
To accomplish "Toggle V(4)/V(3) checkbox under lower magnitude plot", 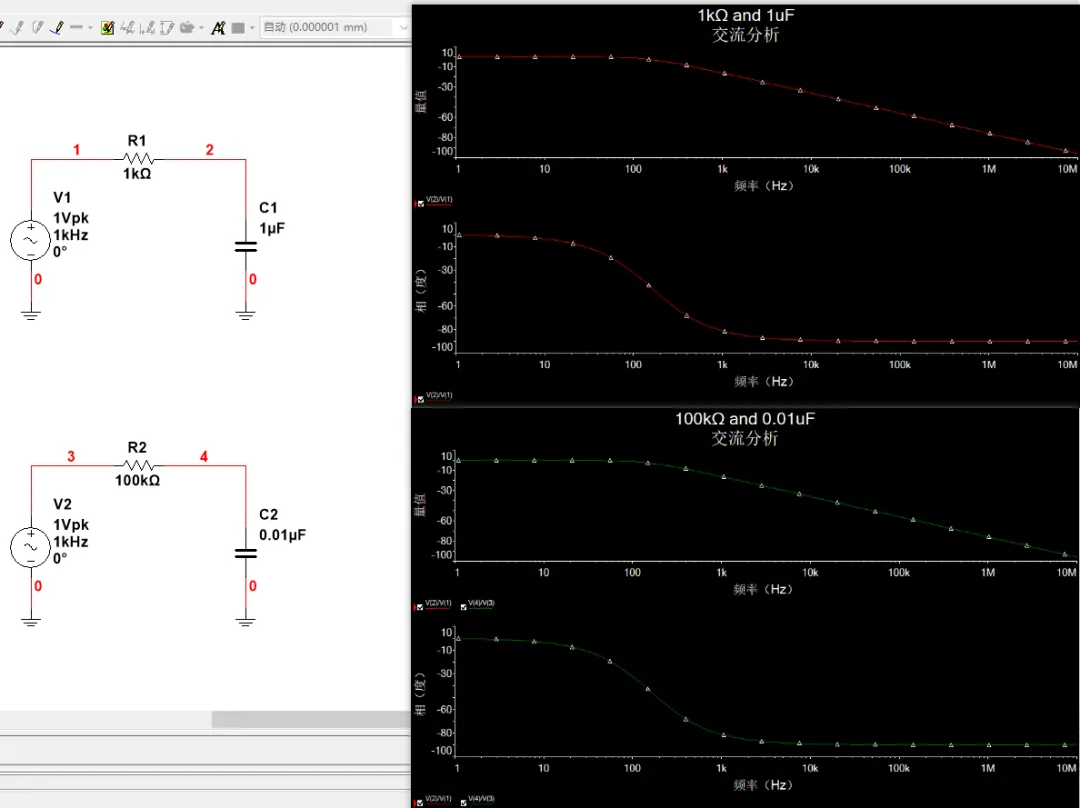I will click(463, 606).
